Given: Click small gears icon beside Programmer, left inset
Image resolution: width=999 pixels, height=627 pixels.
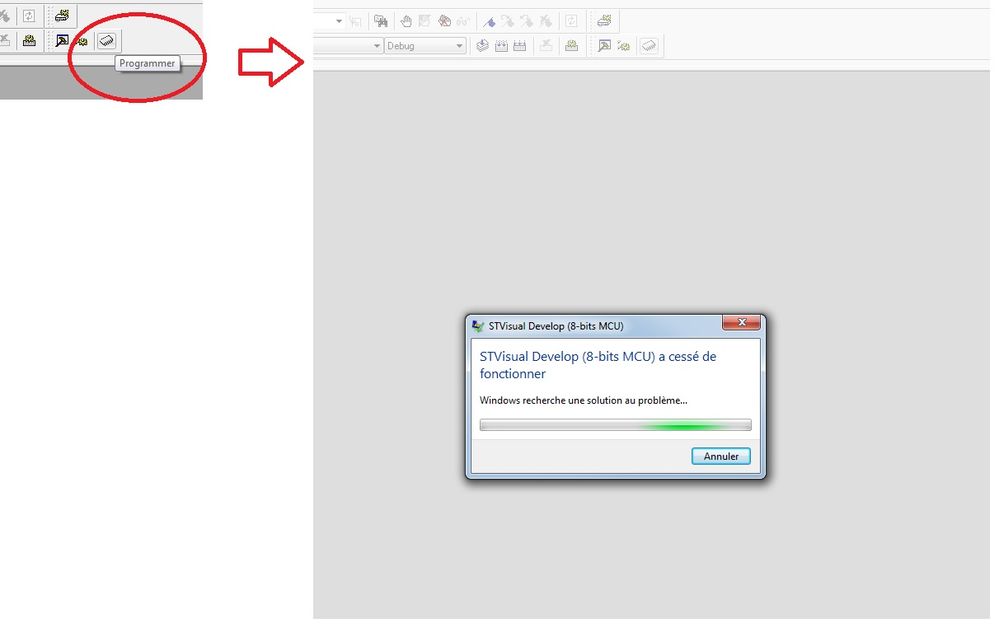Looking at the screenshot, I should tap(82, 41).
